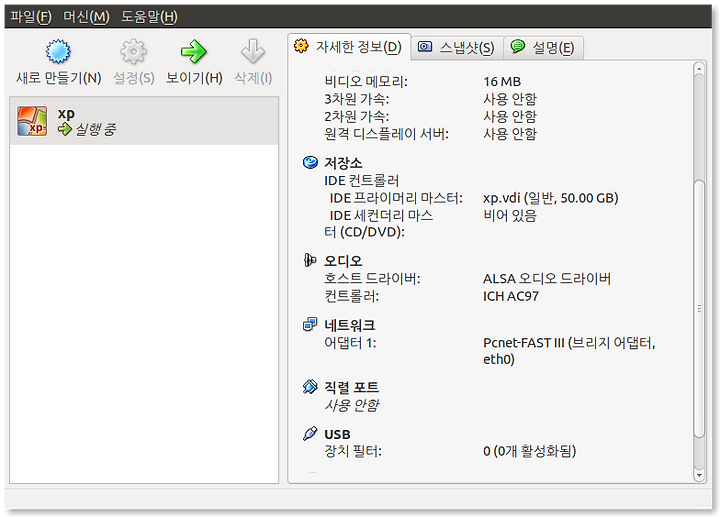Click the 보이기(H) button label
The image size is (720, 517).
pyautogui.click(x=194, y=78)
